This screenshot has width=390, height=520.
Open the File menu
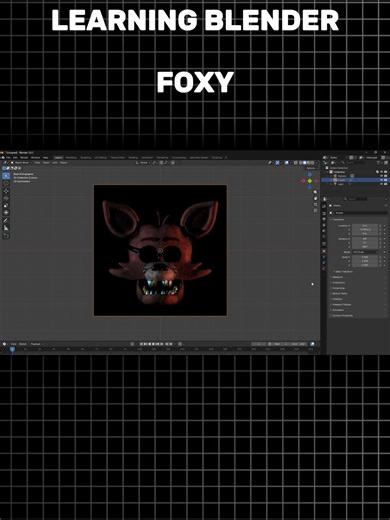point(8,157)
